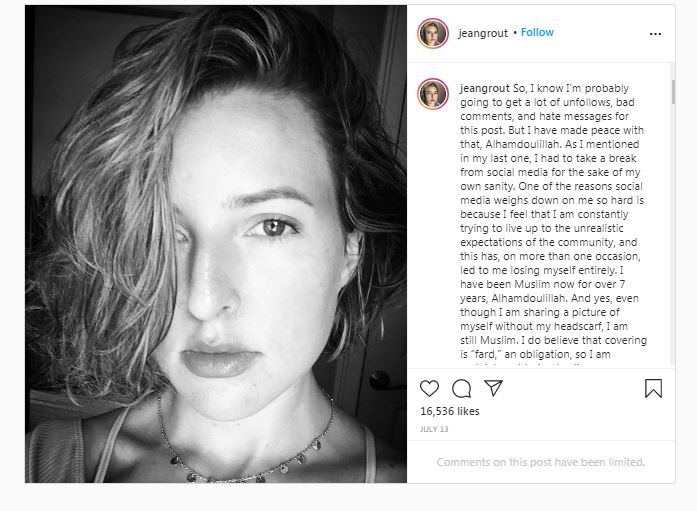
Task: Like the post with the heart icon
Action: point(429,388)
